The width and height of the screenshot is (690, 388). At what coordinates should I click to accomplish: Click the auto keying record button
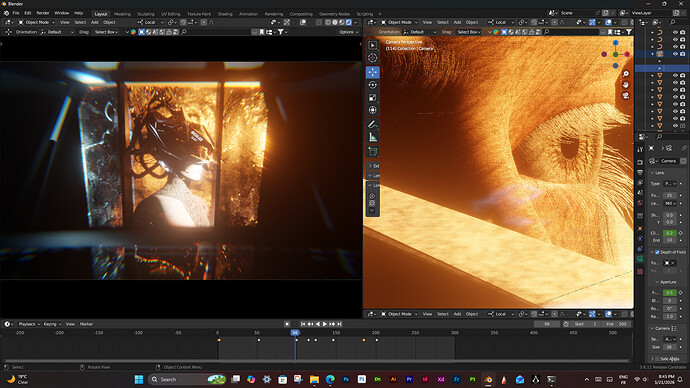[287, 324]
